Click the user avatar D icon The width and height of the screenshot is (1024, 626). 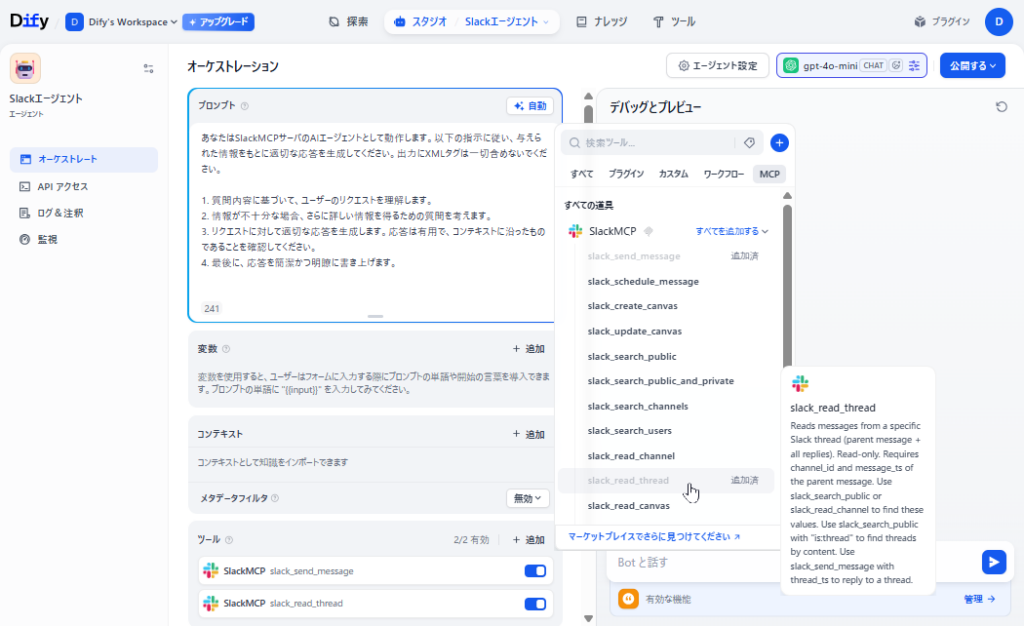(998, 22)
